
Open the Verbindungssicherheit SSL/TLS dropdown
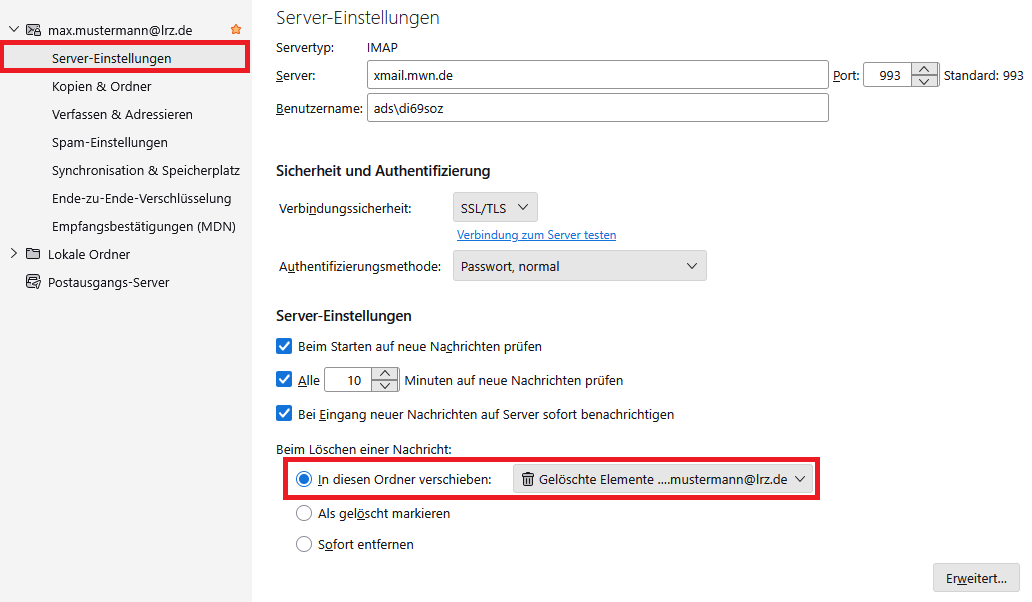click(494, 207)
